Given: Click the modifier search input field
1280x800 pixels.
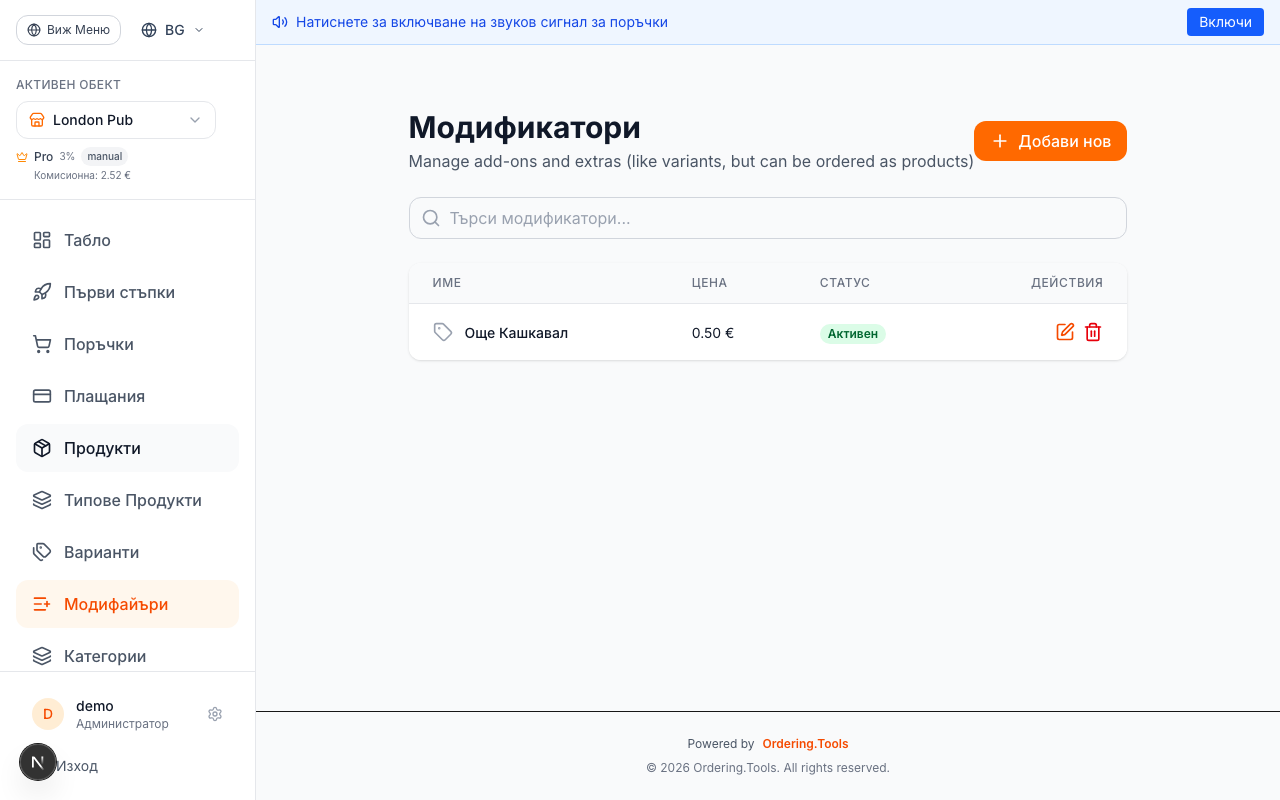Looking at the screenshot, I should click(767, 217).
